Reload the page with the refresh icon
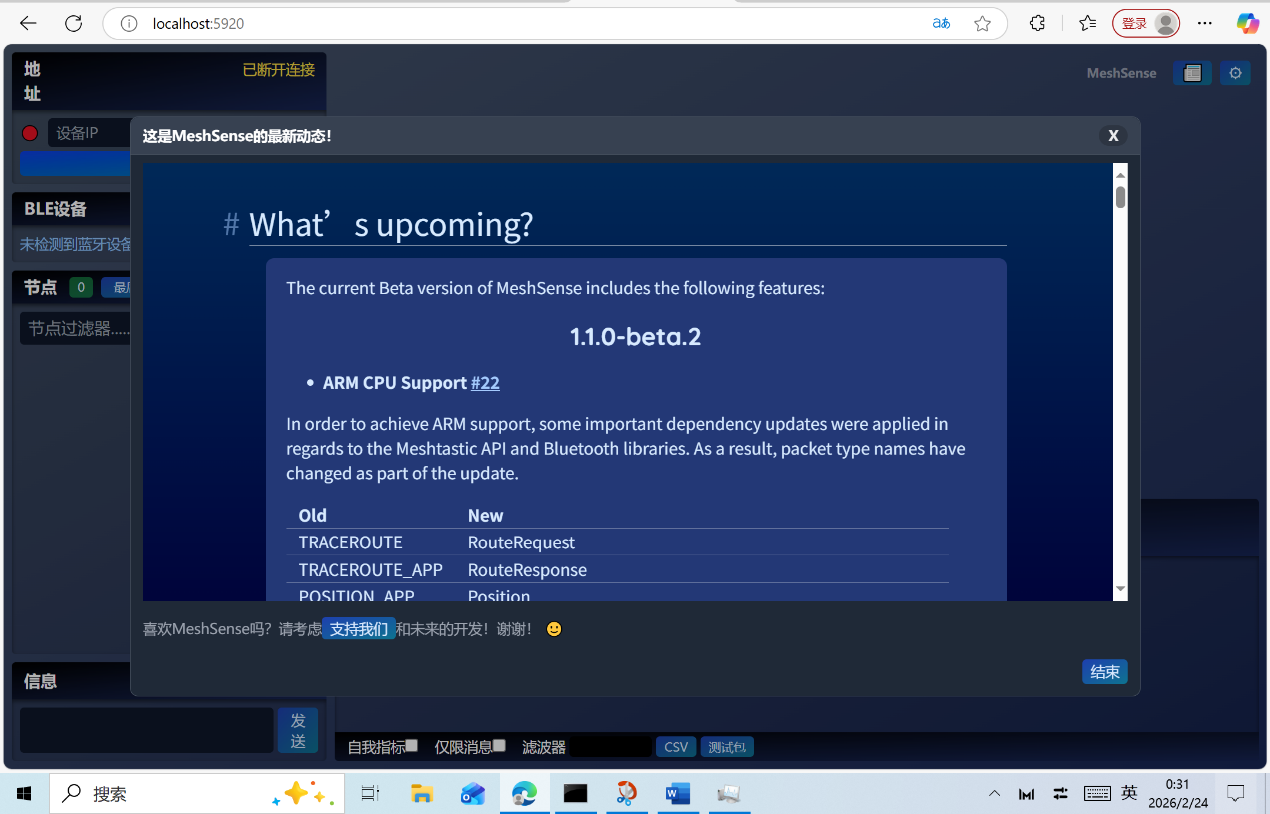 (73, 23)
